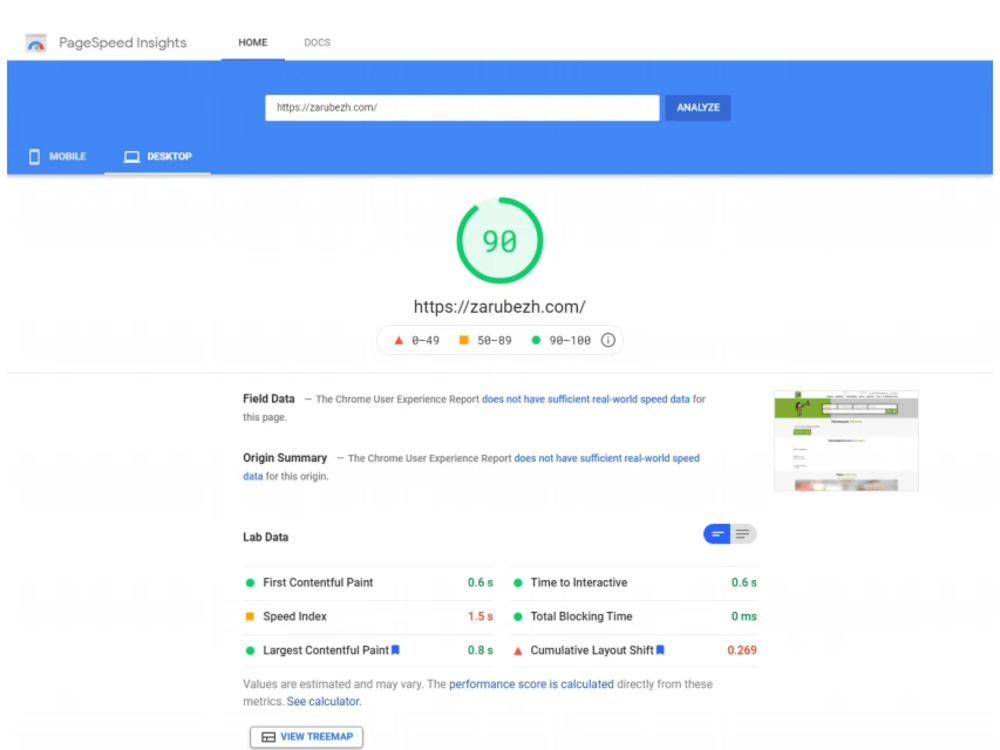Click the 'https://zarubezh.com/' heading under score
This screenshot has width=1000, height=750.
point(499,307)
